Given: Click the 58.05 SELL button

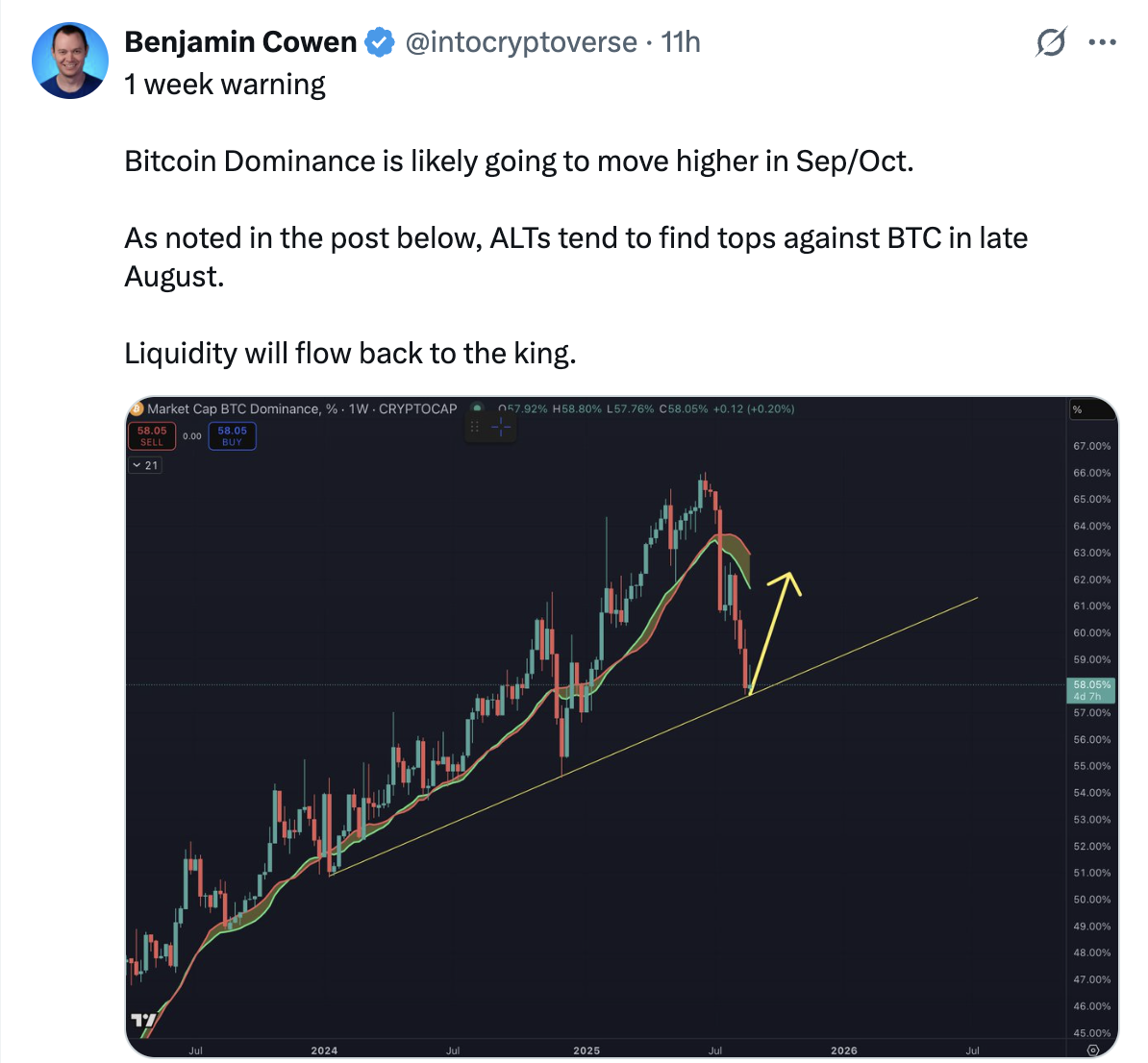Looking at the screenshot, I should tap(152, 436).
